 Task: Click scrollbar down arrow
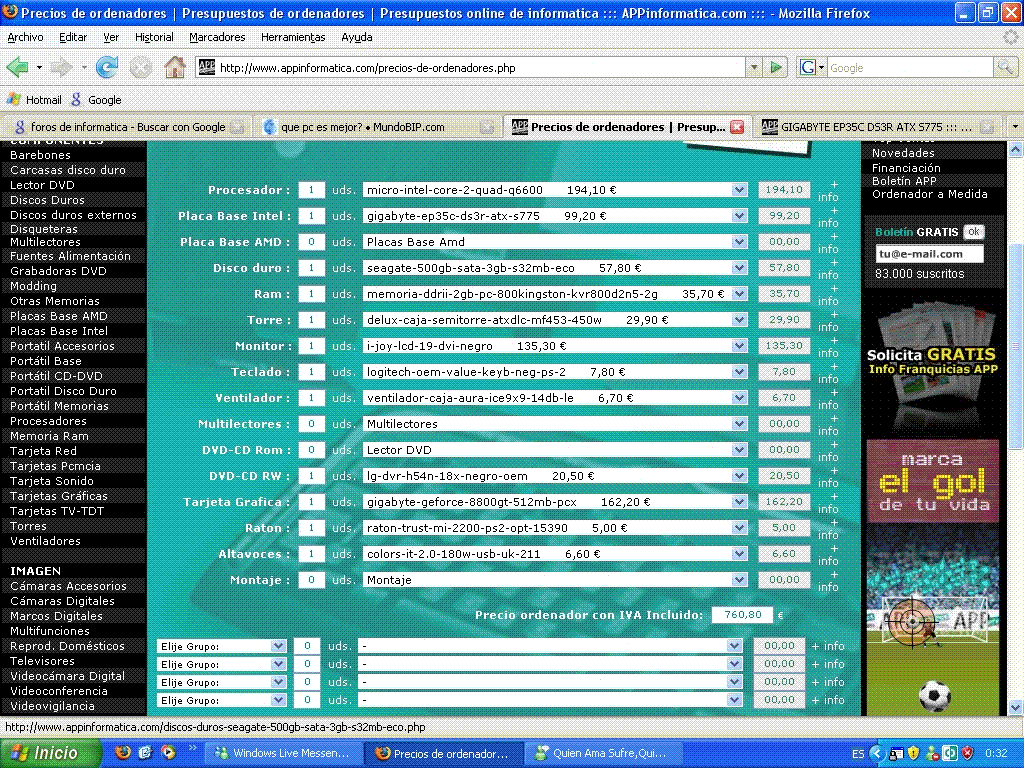tap(1015, 707)
